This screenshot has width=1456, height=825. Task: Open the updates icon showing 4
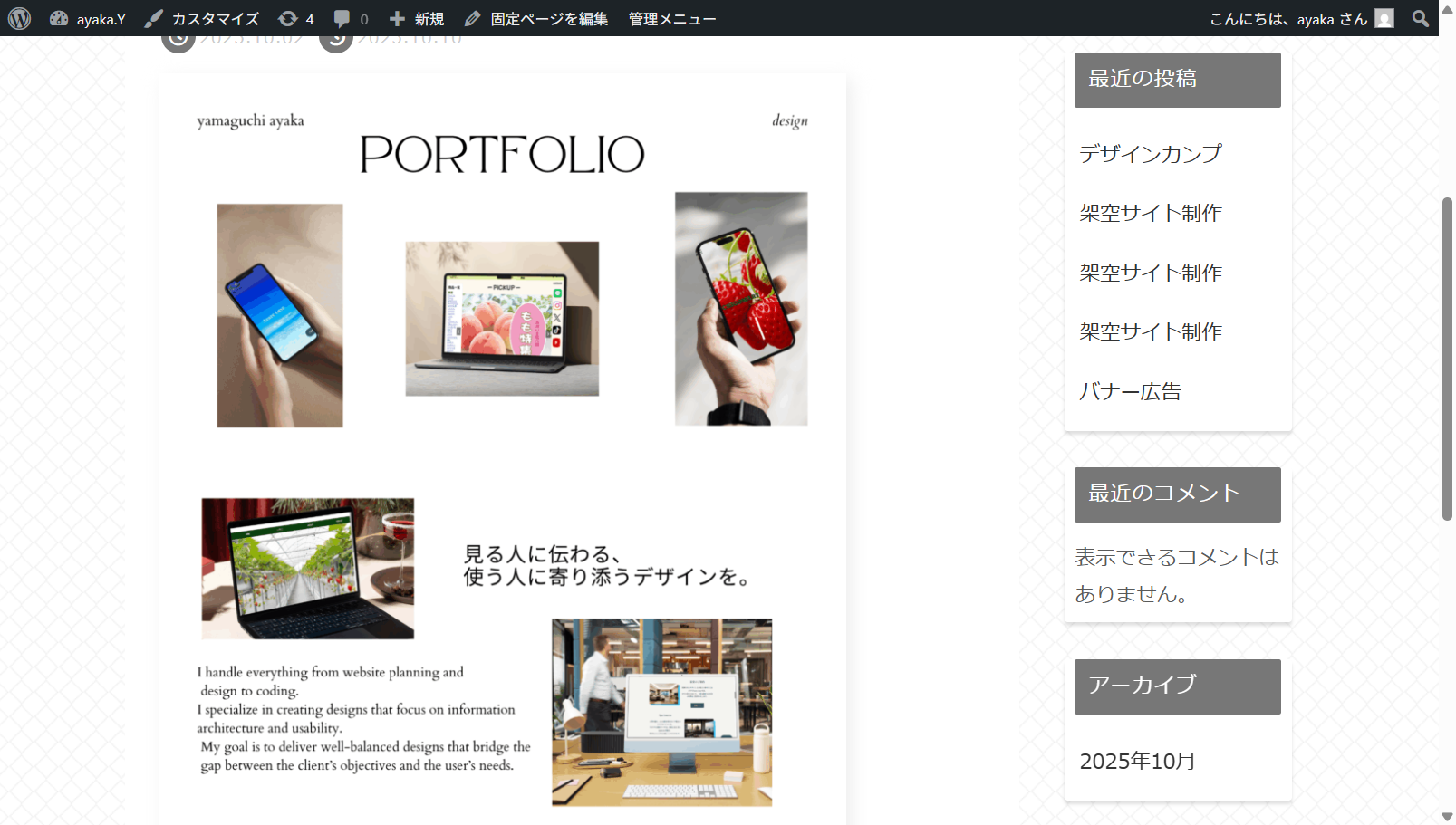click(x=288, y=18)
